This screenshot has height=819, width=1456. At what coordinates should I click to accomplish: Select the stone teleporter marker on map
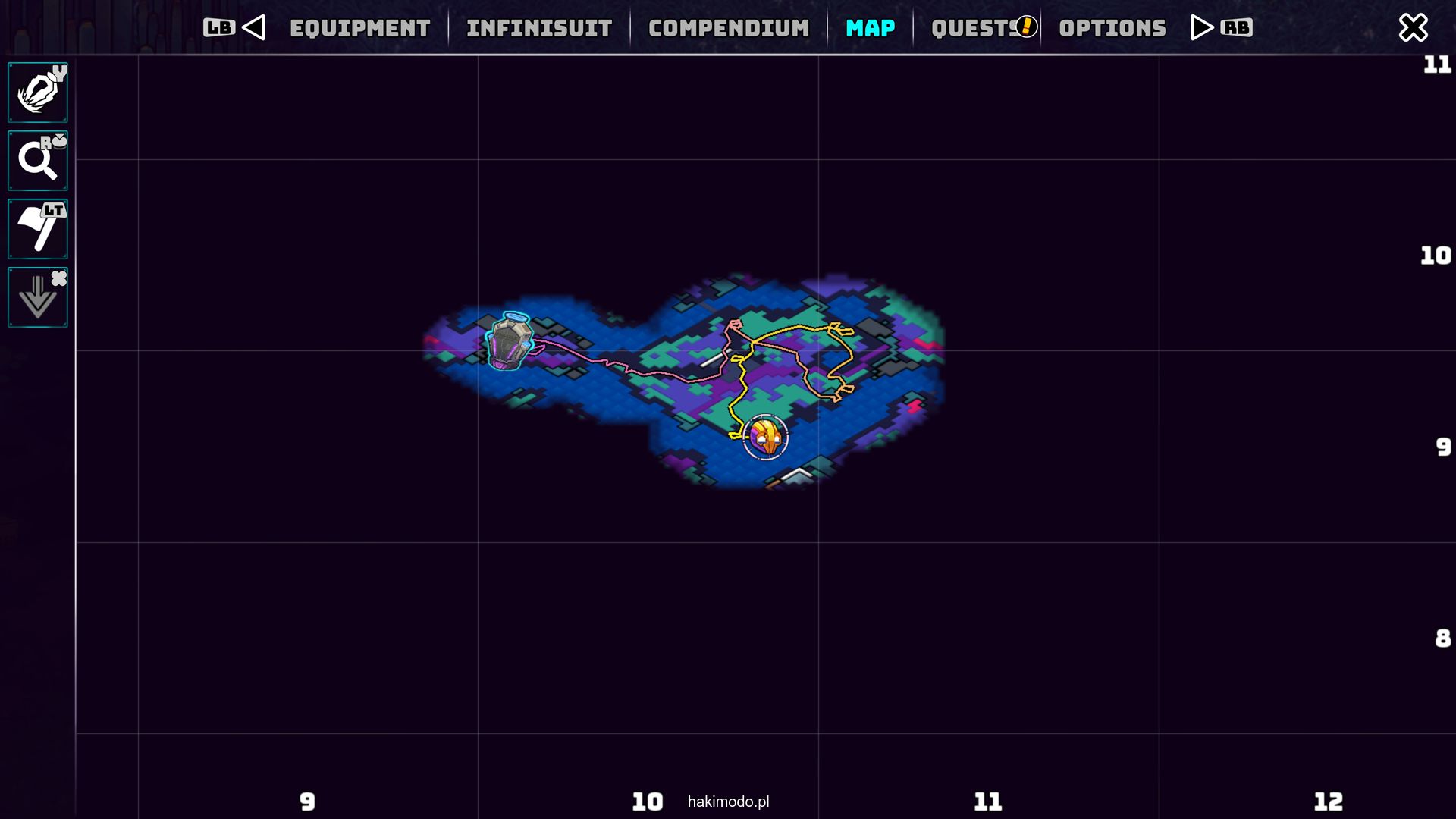509,343
